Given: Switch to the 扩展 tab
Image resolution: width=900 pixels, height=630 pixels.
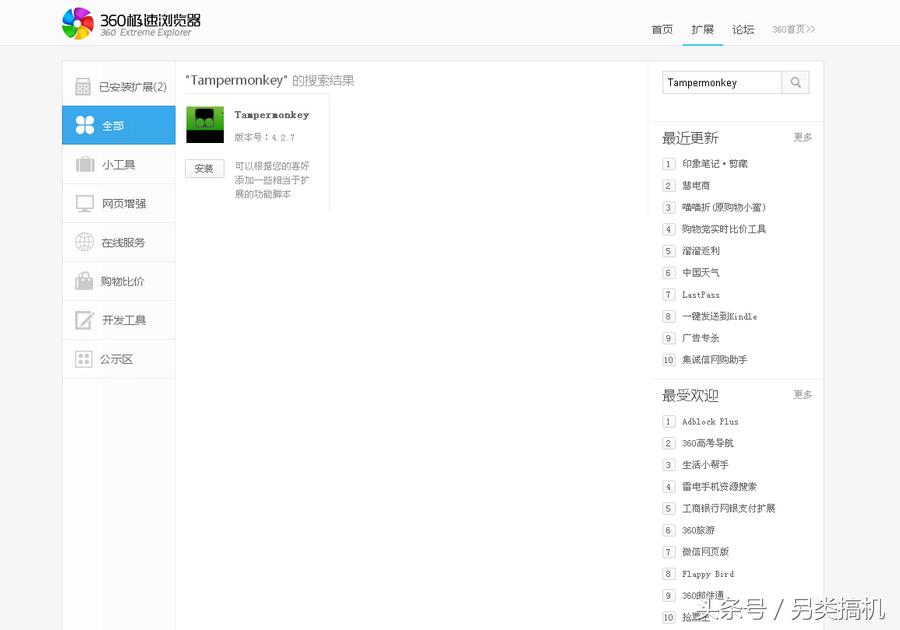Looking at the screenshot, I should coord(703,30).
